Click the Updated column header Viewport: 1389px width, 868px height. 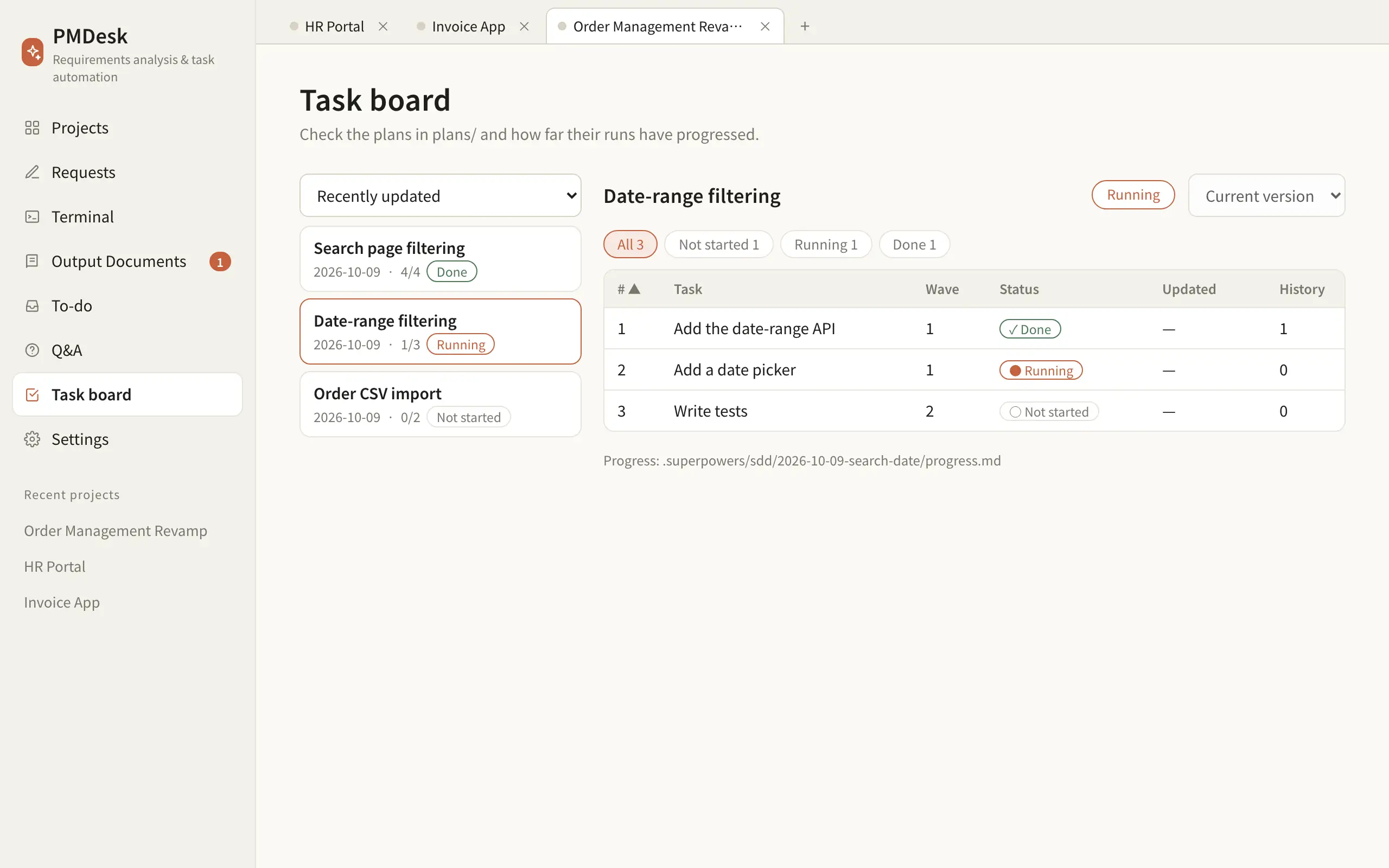1189,289
